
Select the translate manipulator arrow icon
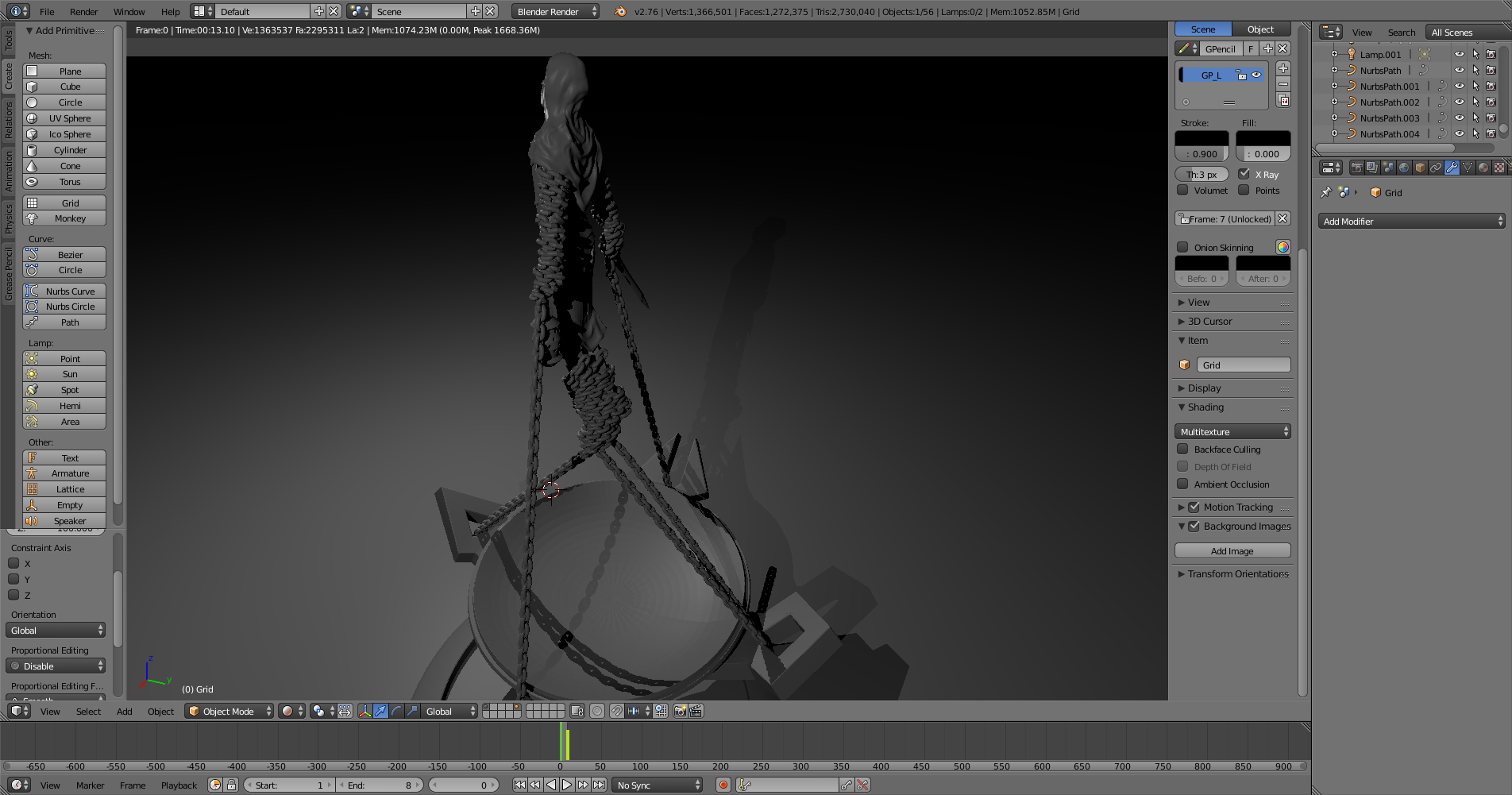pyautogui.click(x=380, y=711)
